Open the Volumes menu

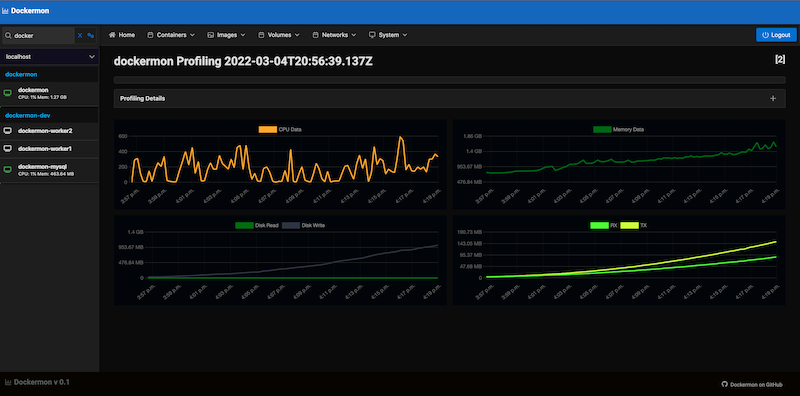coord(279,35)
